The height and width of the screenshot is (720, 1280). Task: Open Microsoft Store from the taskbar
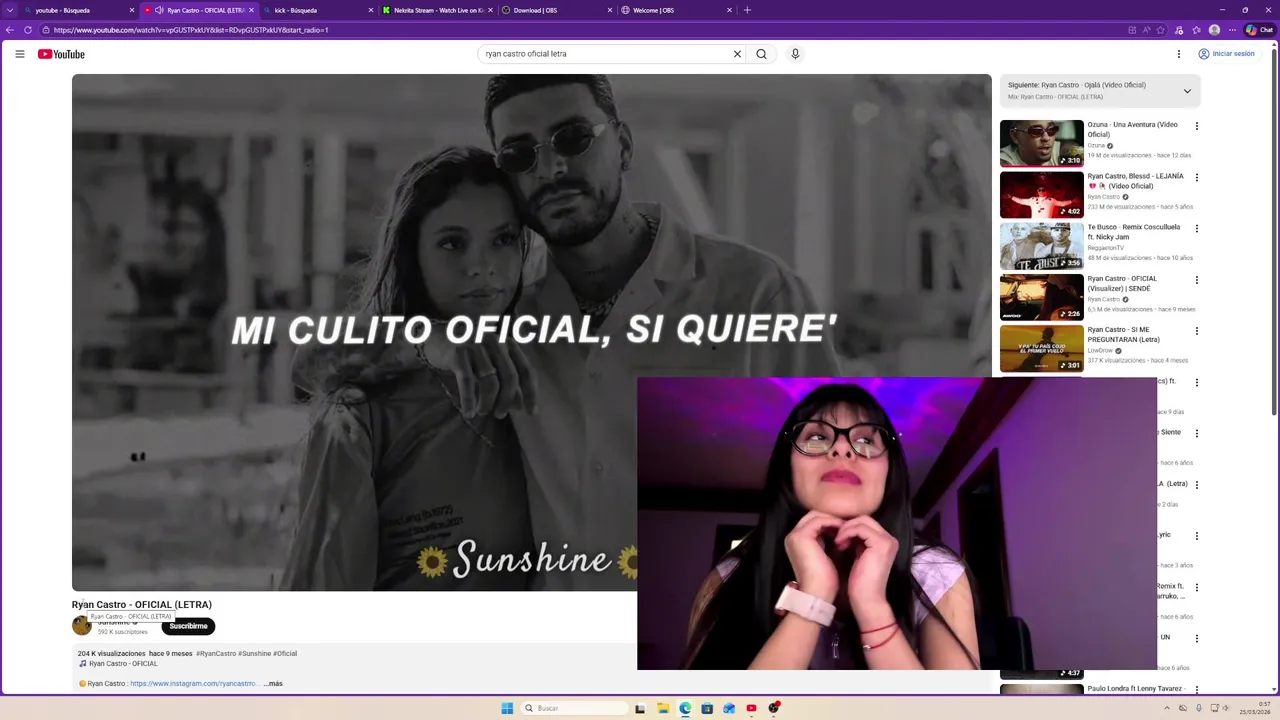pos(707,708)
